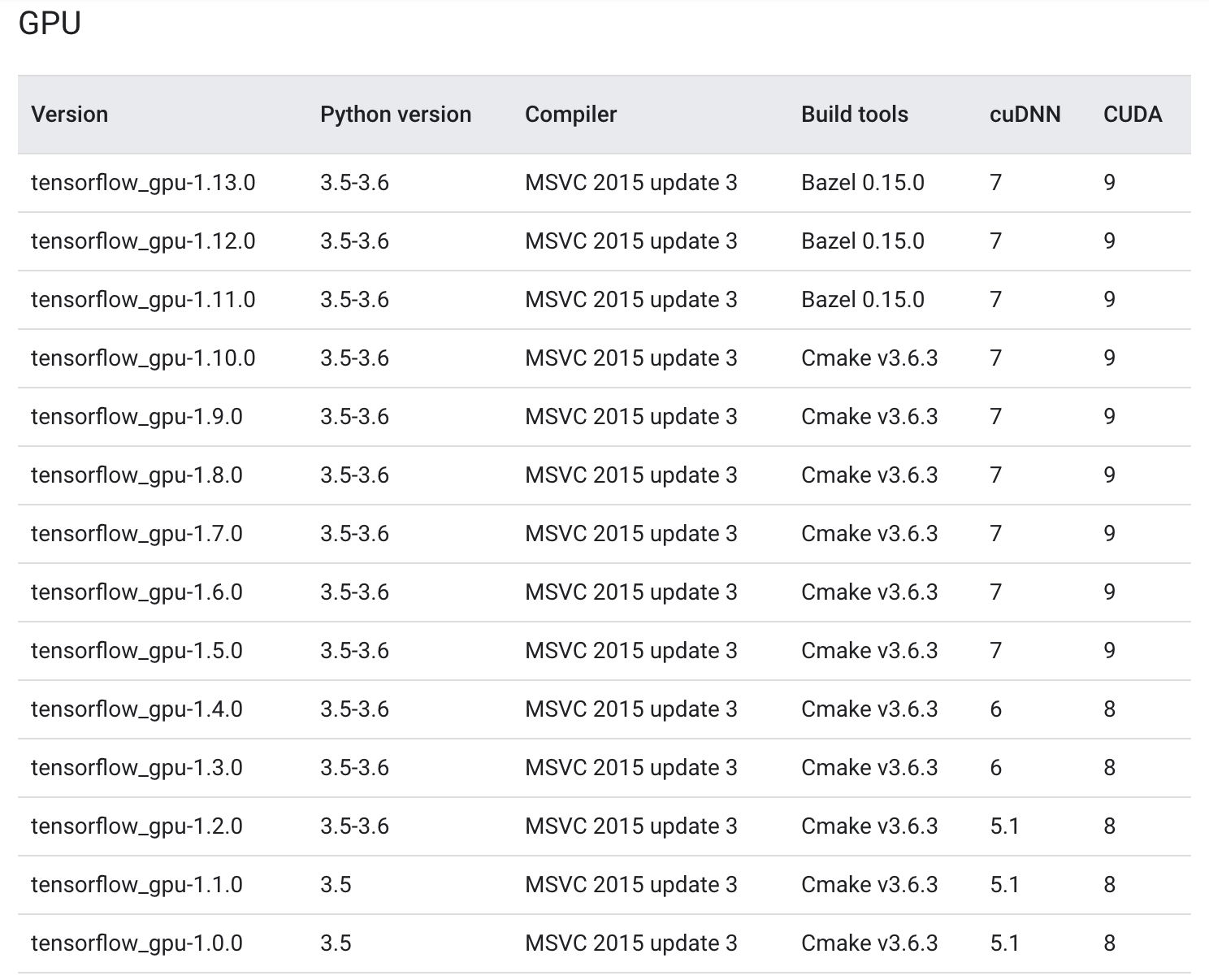
Task: Click Python 3.5 in tensorflow_gpu-1.1.0 row
Action: [336, 884]
